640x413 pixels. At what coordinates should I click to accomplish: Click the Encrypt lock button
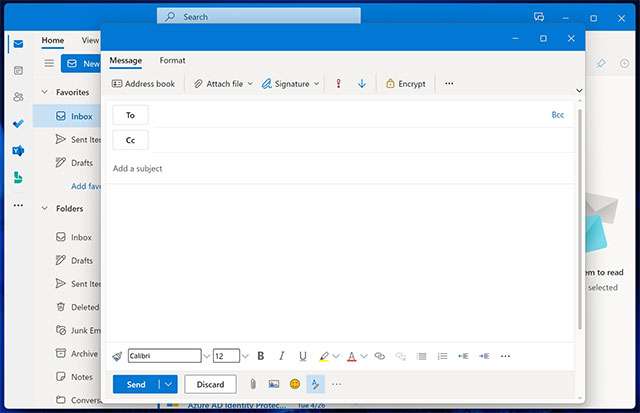click(406, 84)
